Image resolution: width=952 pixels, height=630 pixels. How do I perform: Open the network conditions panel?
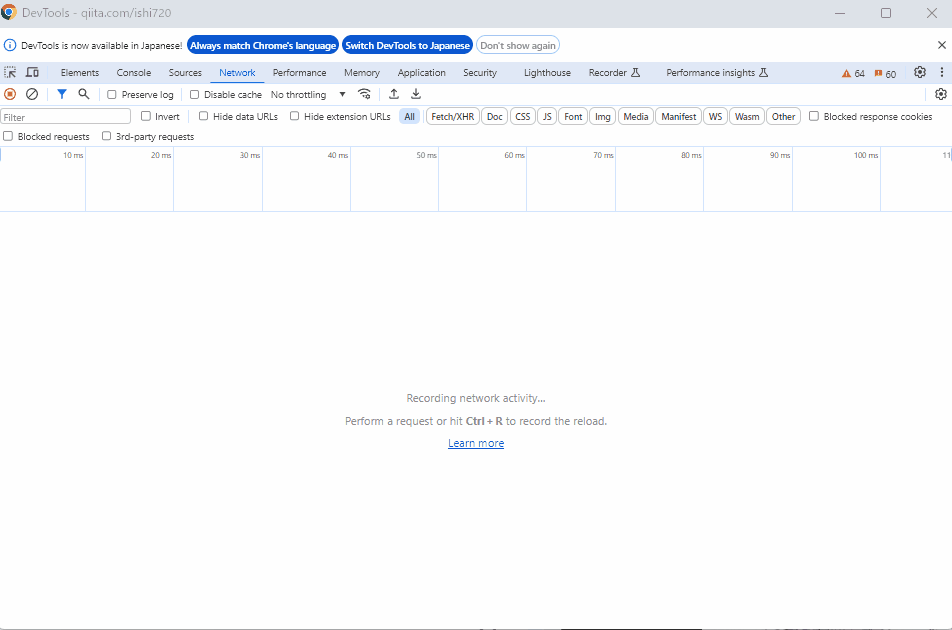(364, 94)
